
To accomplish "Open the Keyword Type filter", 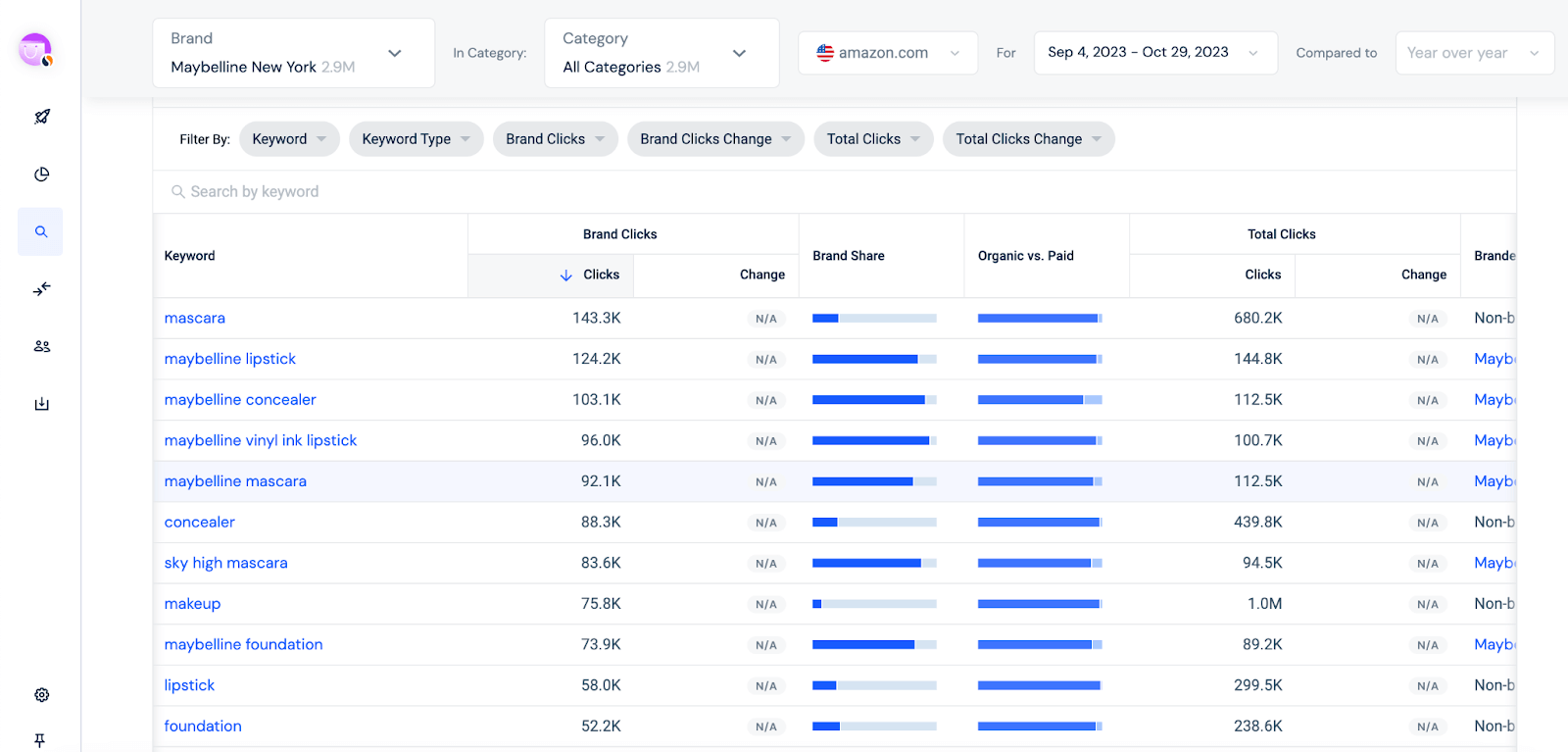I will (416, 139).
